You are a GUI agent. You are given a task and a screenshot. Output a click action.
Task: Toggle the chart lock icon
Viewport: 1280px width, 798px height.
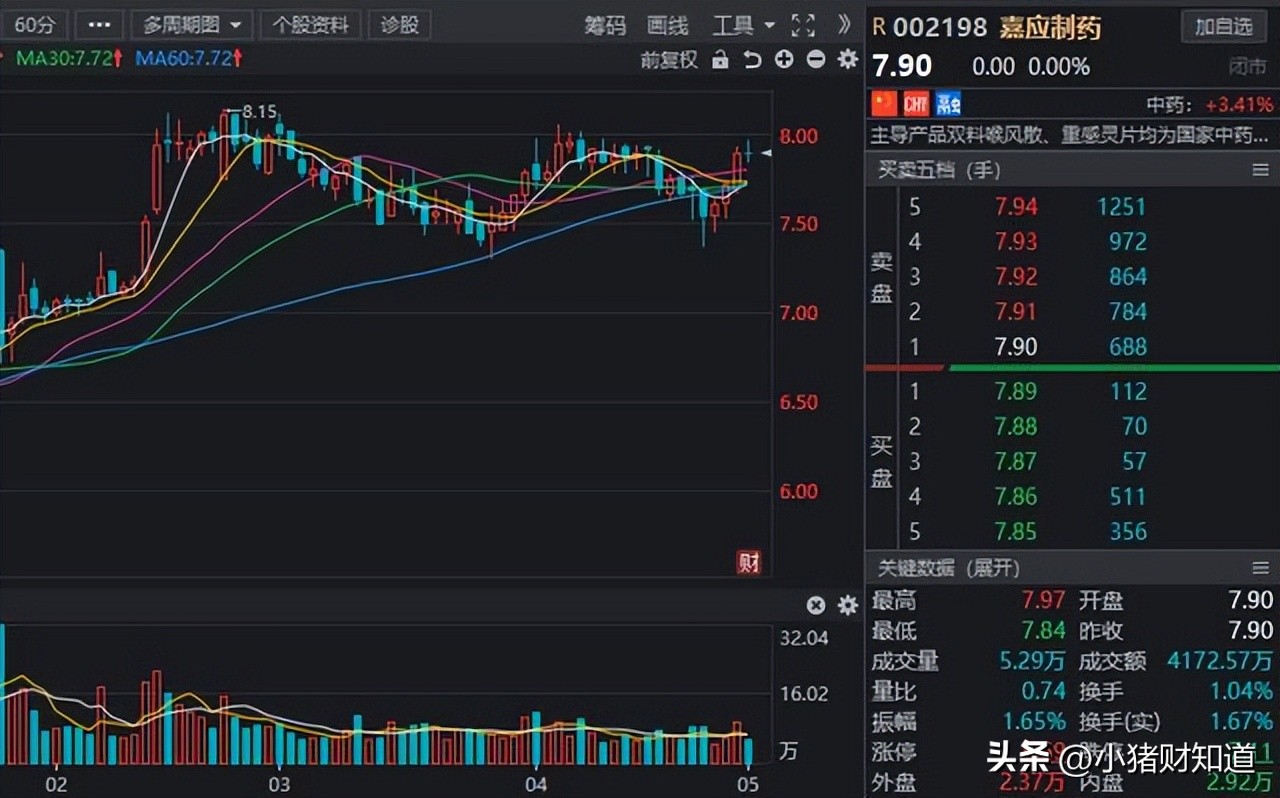point(720,60)
